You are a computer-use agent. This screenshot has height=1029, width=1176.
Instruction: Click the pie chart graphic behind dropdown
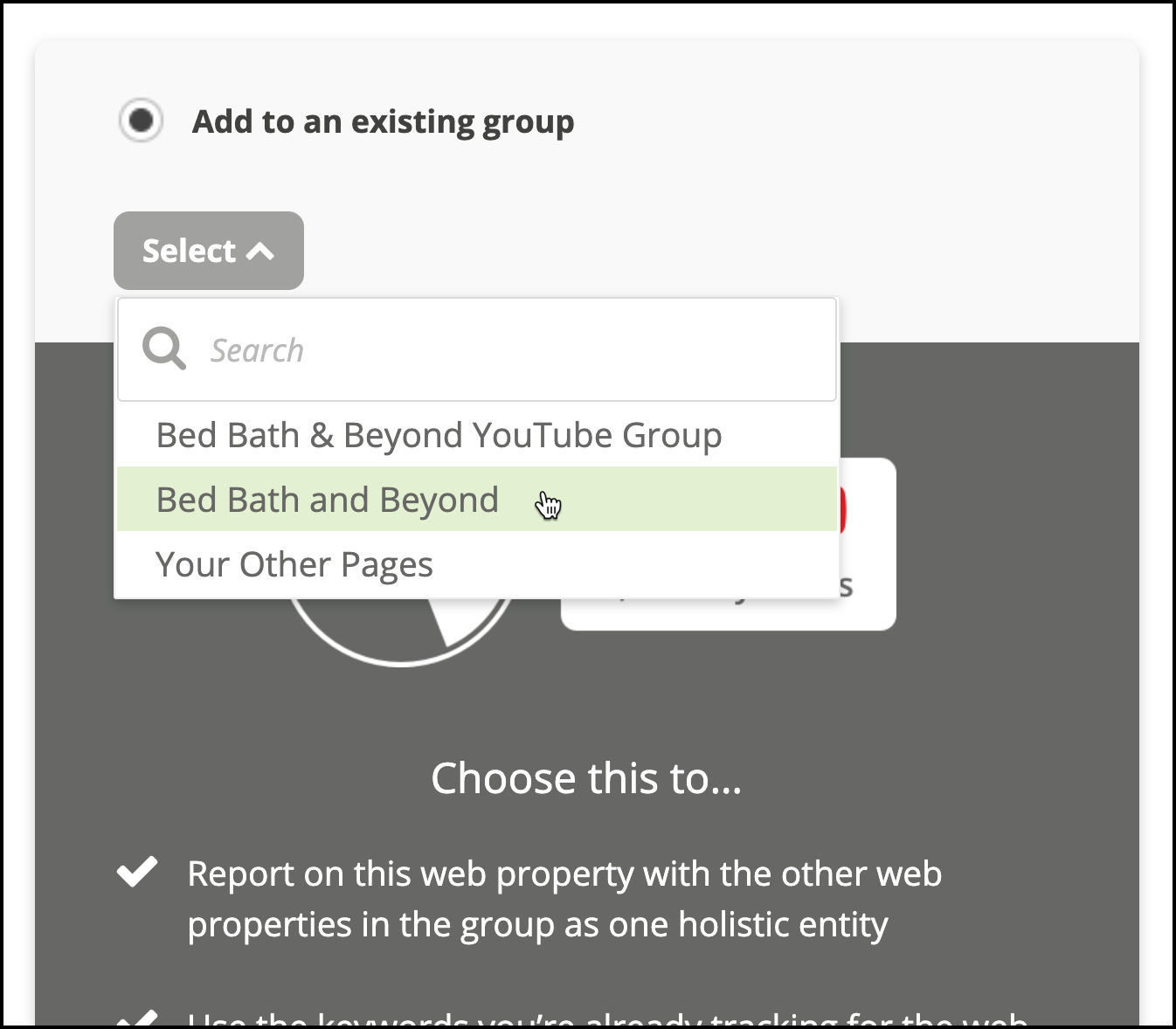coord(402,632)
